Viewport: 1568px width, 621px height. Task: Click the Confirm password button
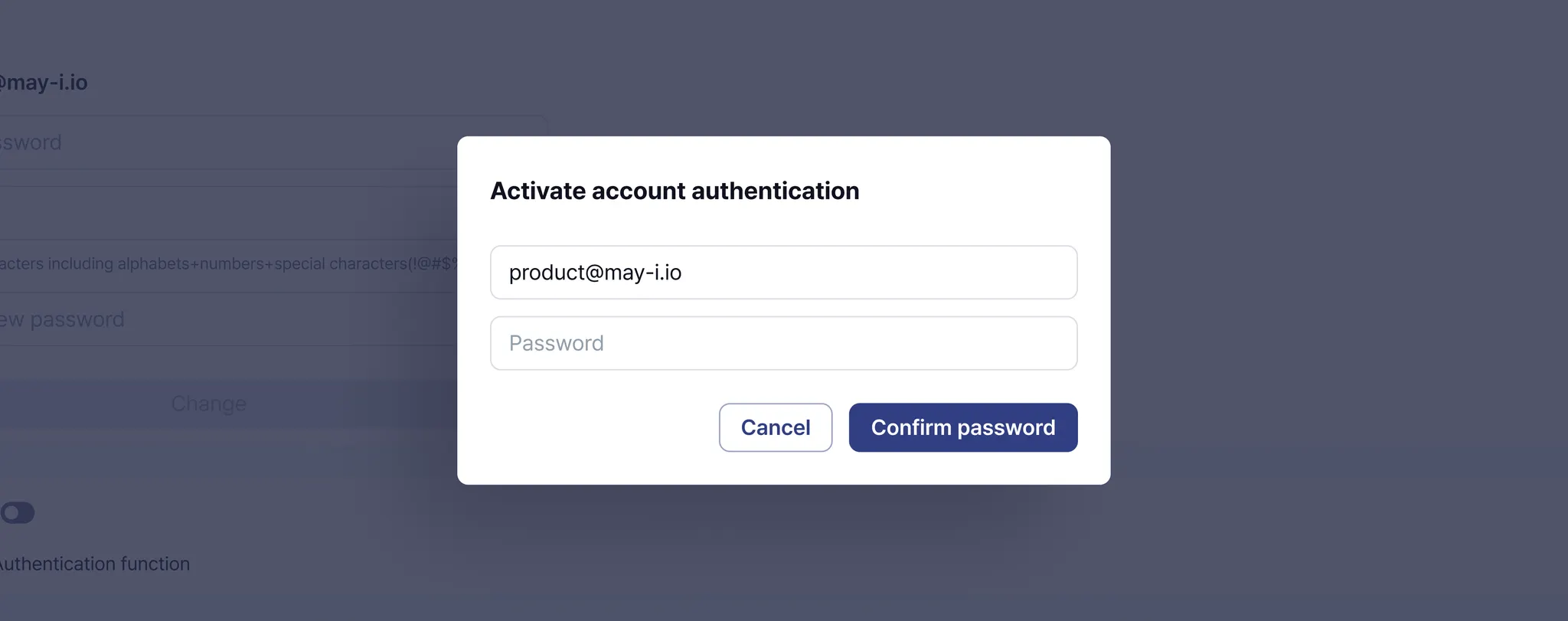point(962,427)
